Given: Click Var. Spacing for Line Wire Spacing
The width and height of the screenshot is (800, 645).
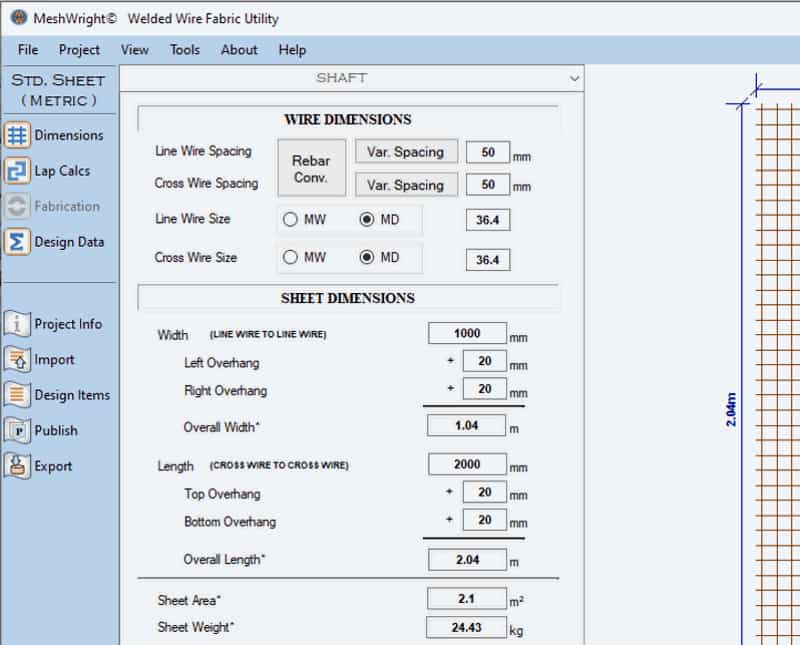Looking at the screenshot, I should pyautogui.click(x=405, y=152).
